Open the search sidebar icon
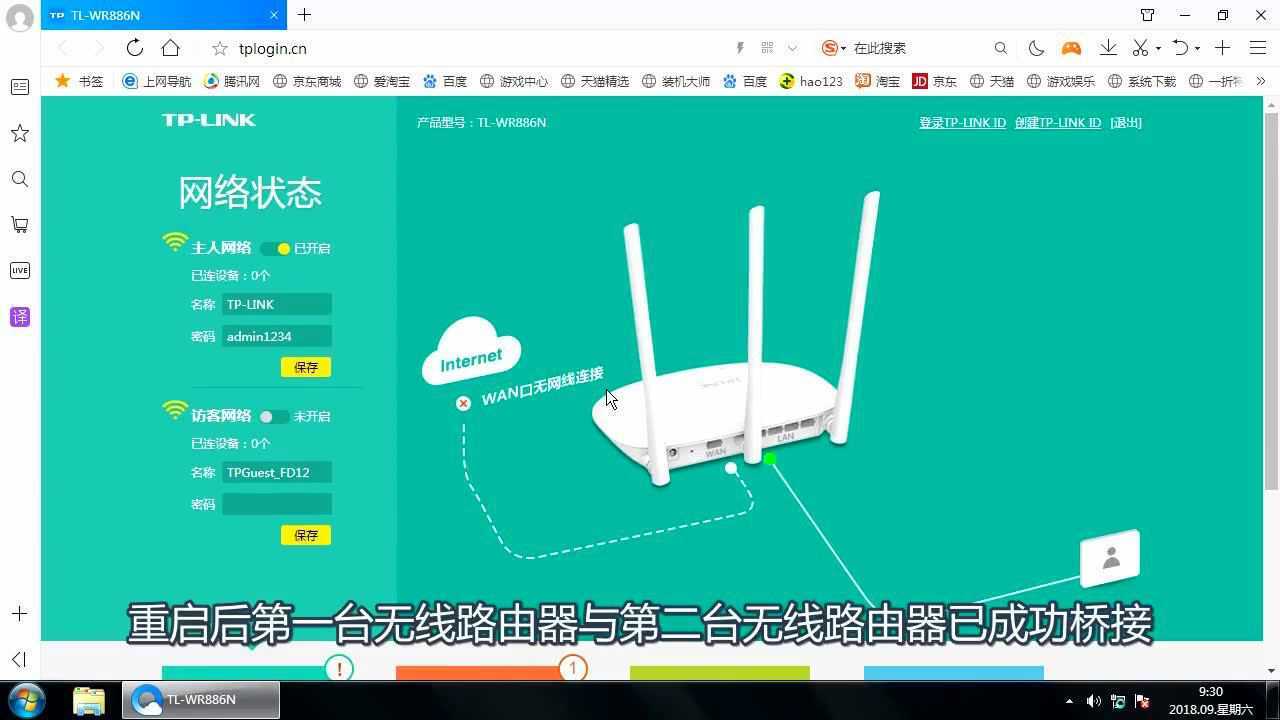Image resolution: width=1280 pixels, height=720 pixels. pyautogui.click(x=20, y=179)
